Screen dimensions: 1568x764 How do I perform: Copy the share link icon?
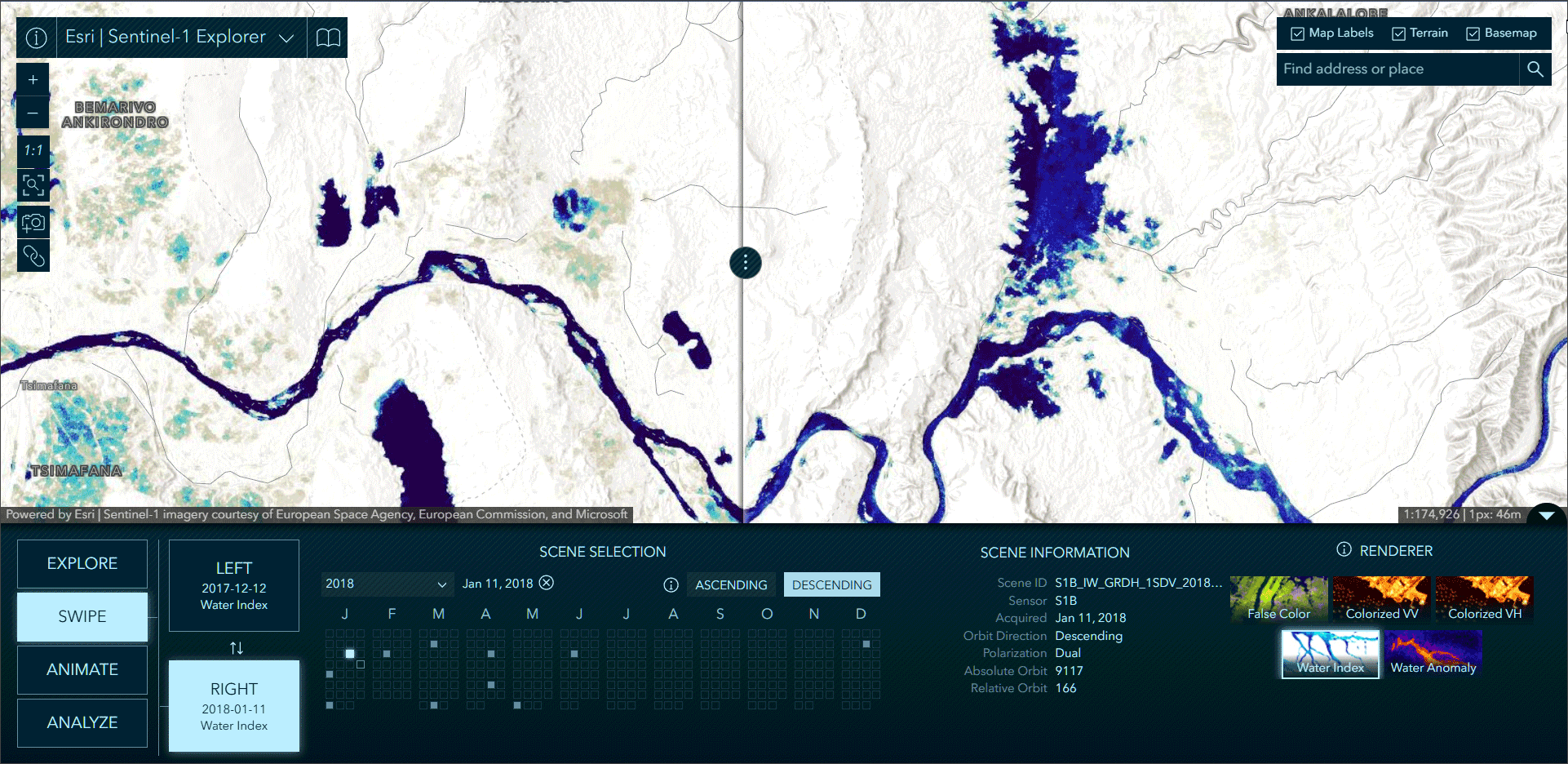click(33, 256)
